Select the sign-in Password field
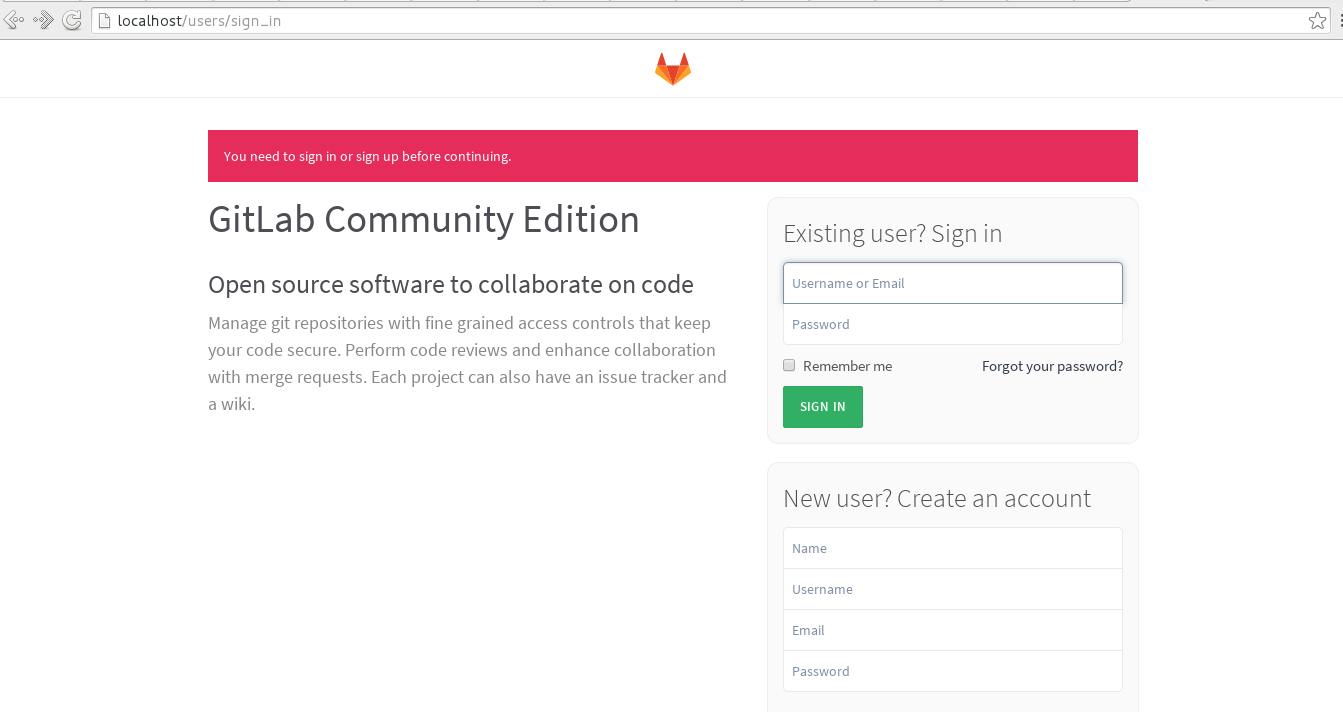The width and height of the screenshot is (1343, 712). pyautogui.click(x=952, y=324)
